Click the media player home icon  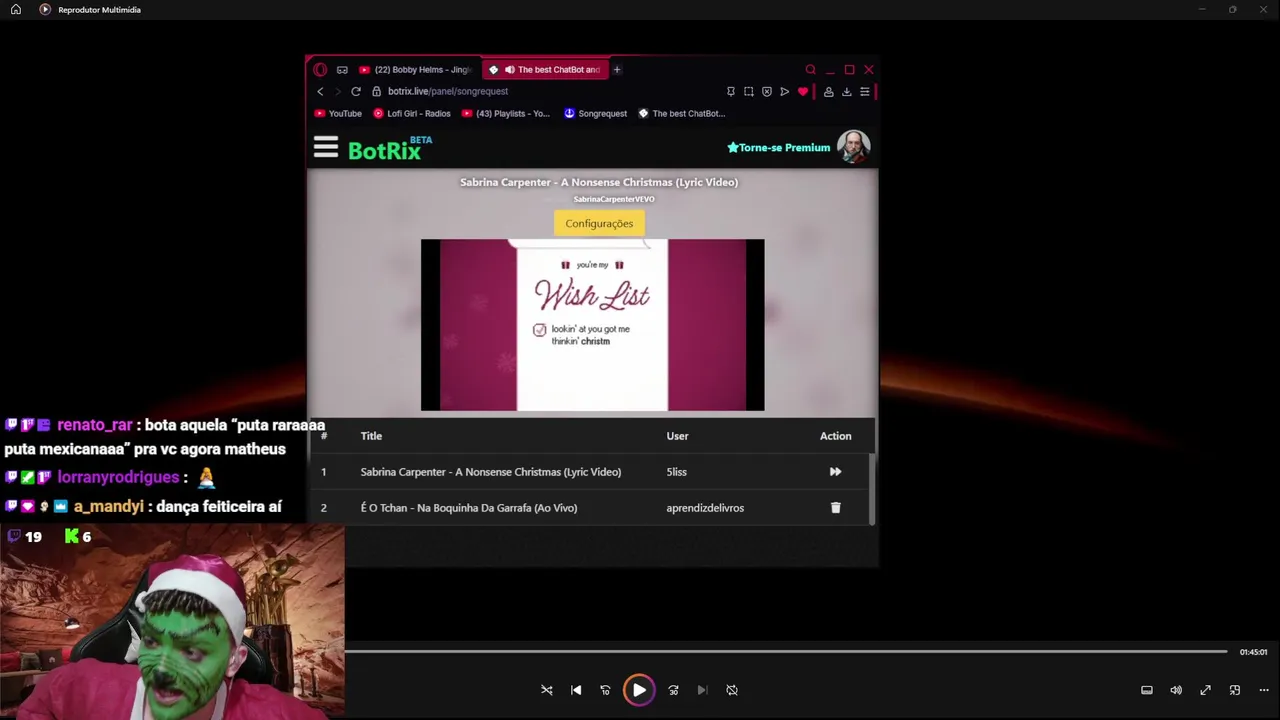[x=16, y=9]
